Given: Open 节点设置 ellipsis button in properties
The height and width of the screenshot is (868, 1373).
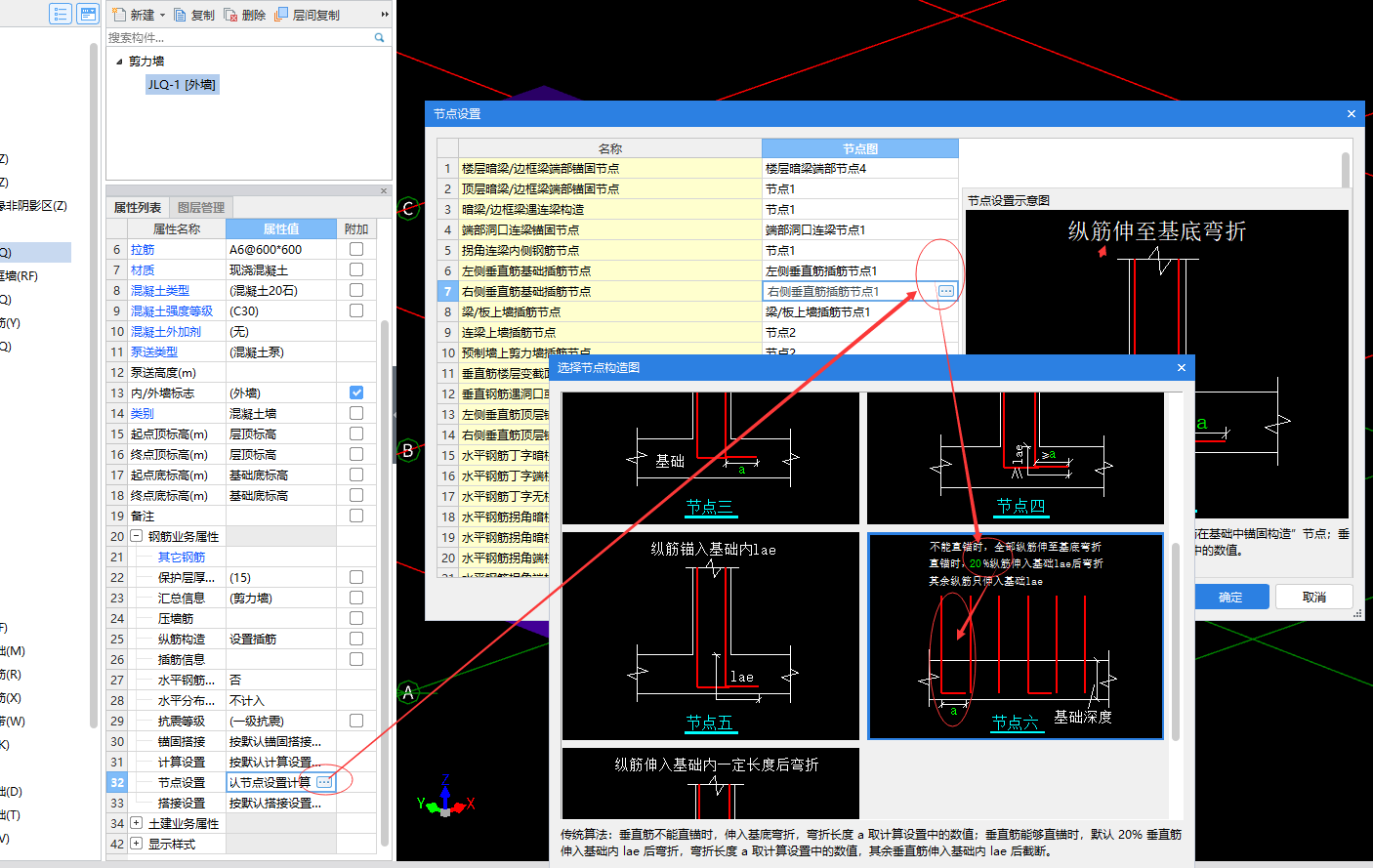Looking at the screenshot, I should [x=324, y=782].
